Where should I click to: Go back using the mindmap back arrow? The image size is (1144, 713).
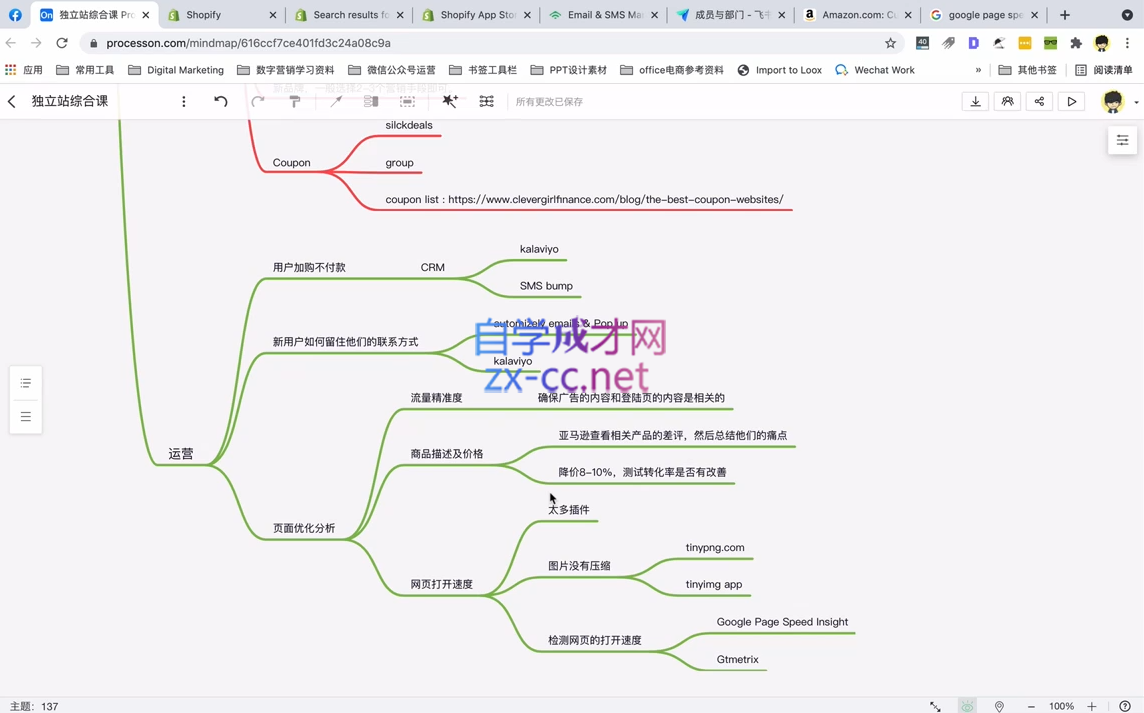point(12,101)
